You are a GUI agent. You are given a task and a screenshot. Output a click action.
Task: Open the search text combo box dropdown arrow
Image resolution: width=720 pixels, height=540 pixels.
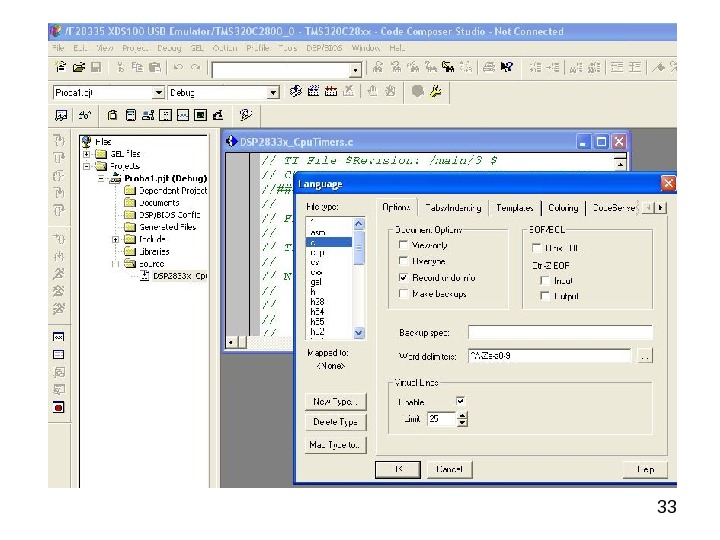355,70
